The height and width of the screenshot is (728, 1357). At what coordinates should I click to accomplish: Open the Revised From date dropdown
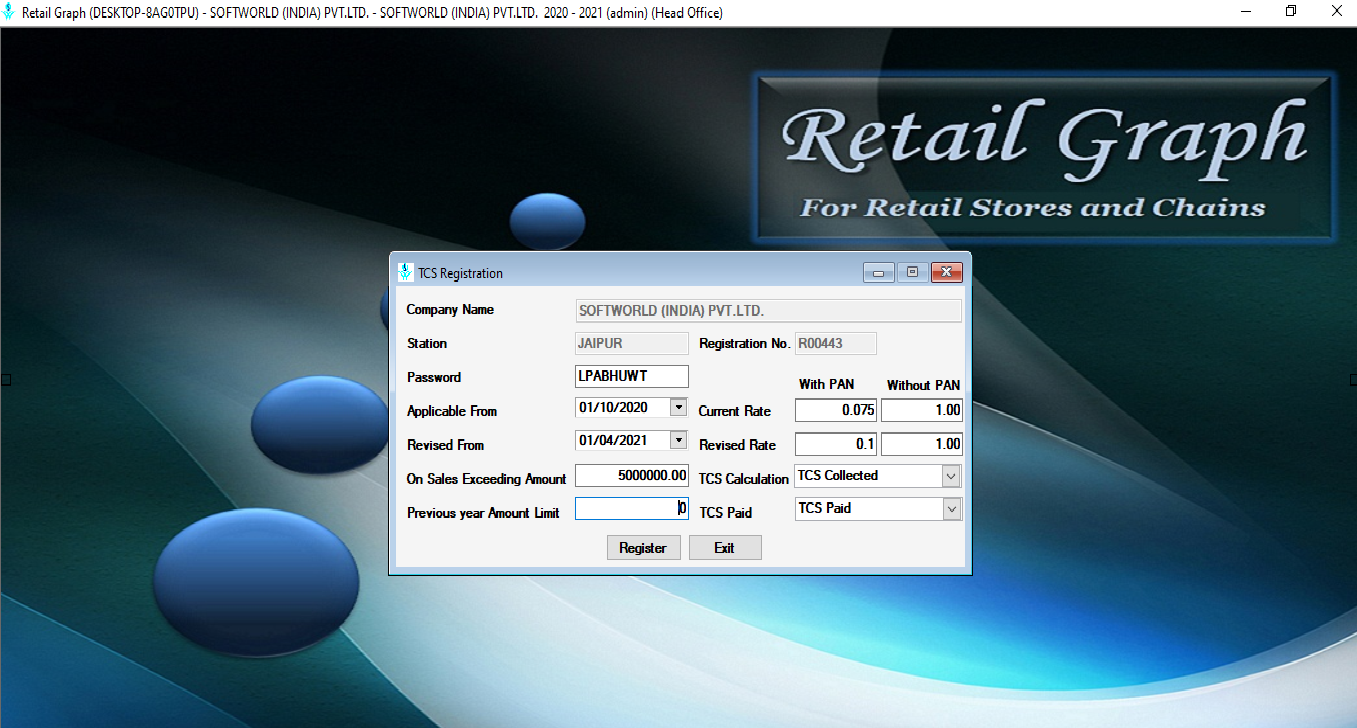[679, 440]
